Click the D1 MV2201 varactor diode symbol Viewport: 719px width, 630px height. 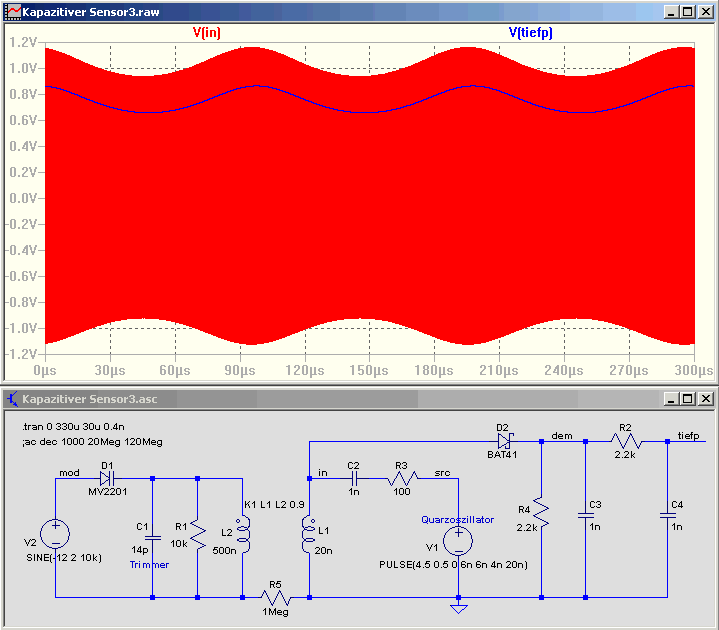tap(107, 479)
